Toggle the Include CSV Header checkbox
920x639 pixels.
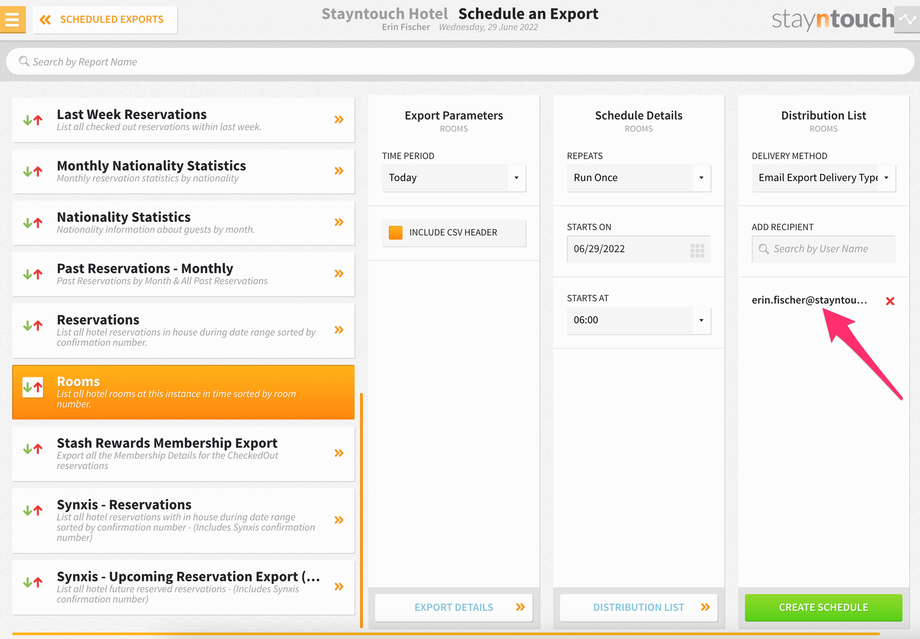[396, 232]
